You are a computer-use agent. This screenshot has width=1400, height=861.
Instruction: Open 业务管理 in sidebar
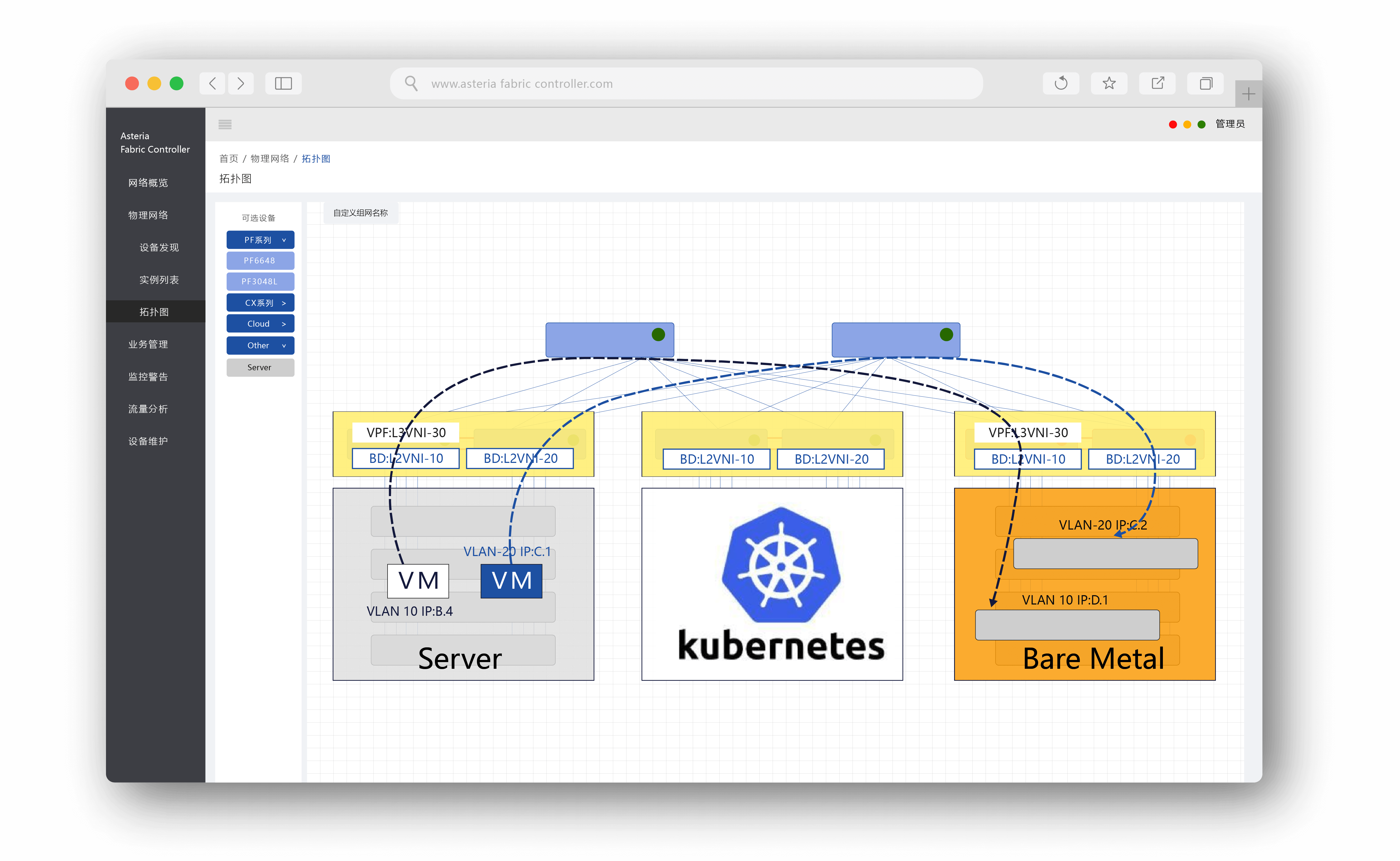tap(148, 344)
